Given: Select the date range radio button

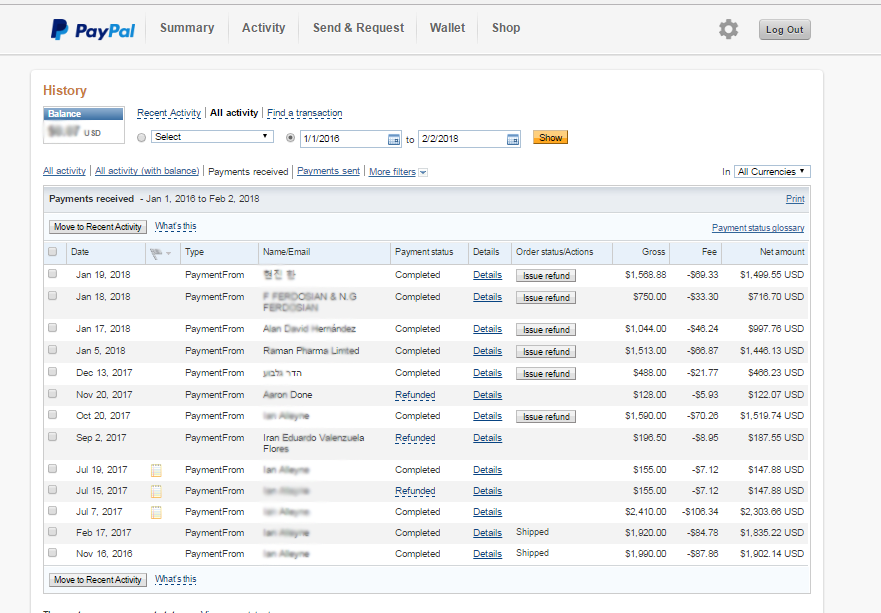Looking at the screenshot, I should (291, 138).
